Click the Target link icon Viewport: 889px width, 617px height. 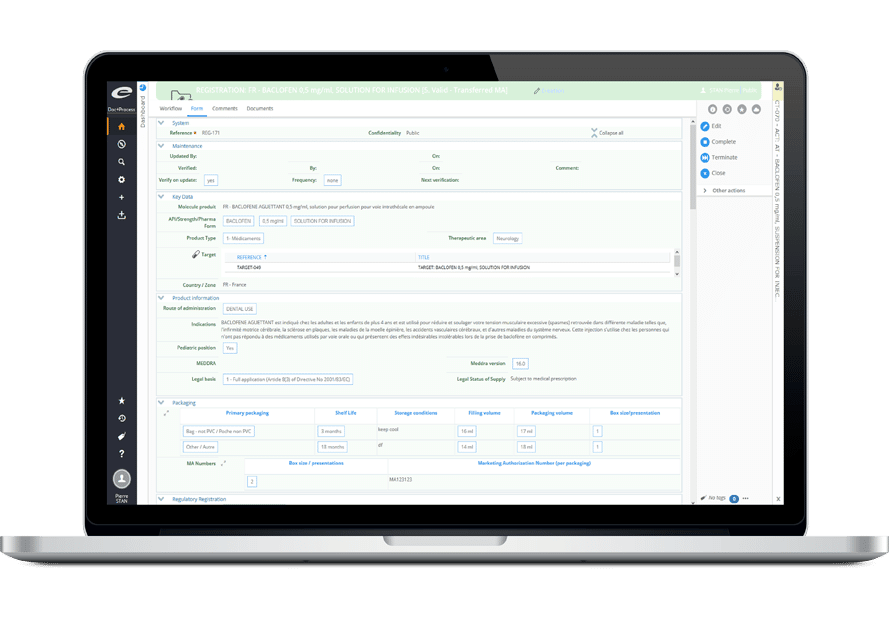[196, 255]
